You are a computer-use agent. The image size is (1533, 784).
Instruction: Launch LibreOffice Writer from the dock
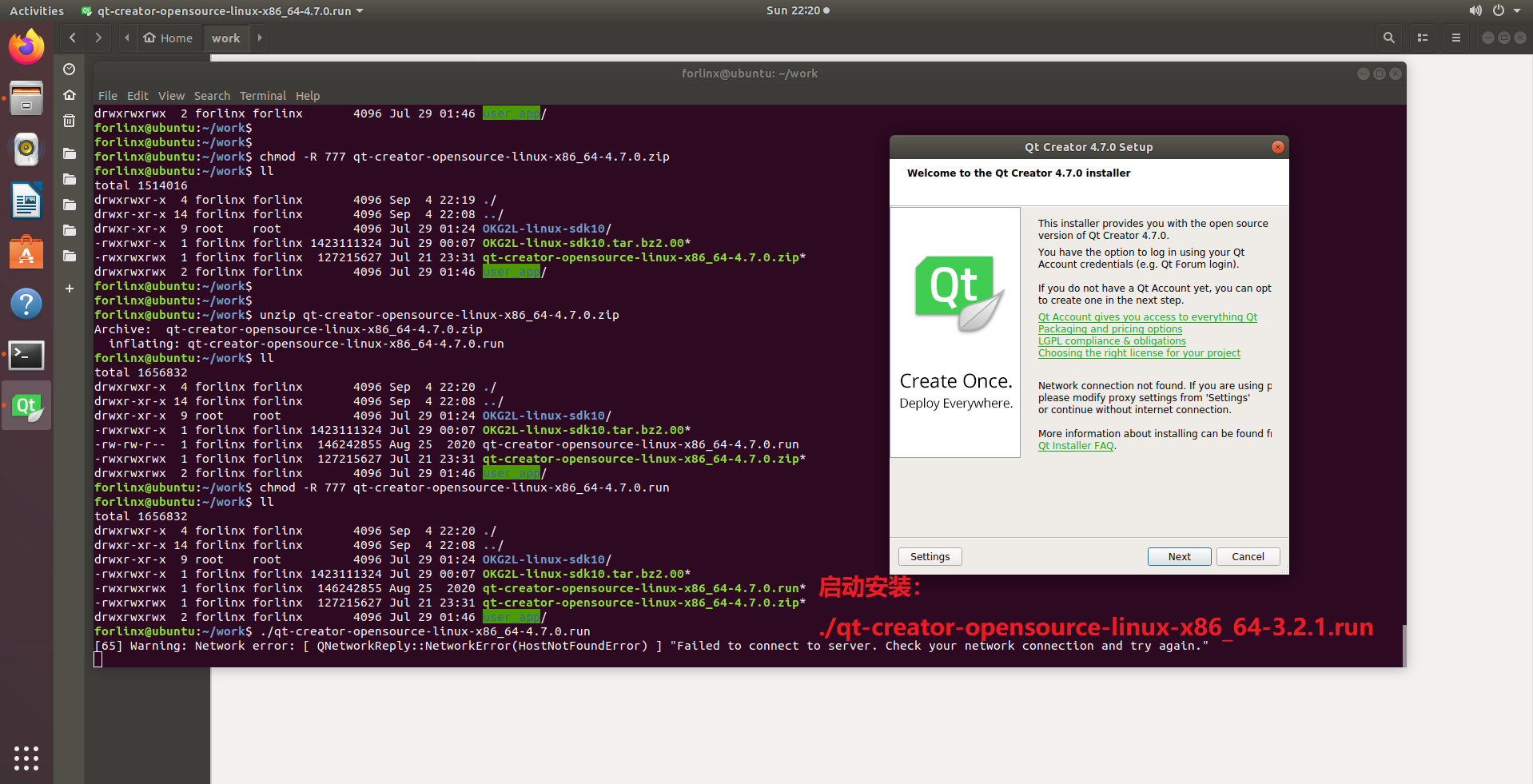(x=26, y=201)
